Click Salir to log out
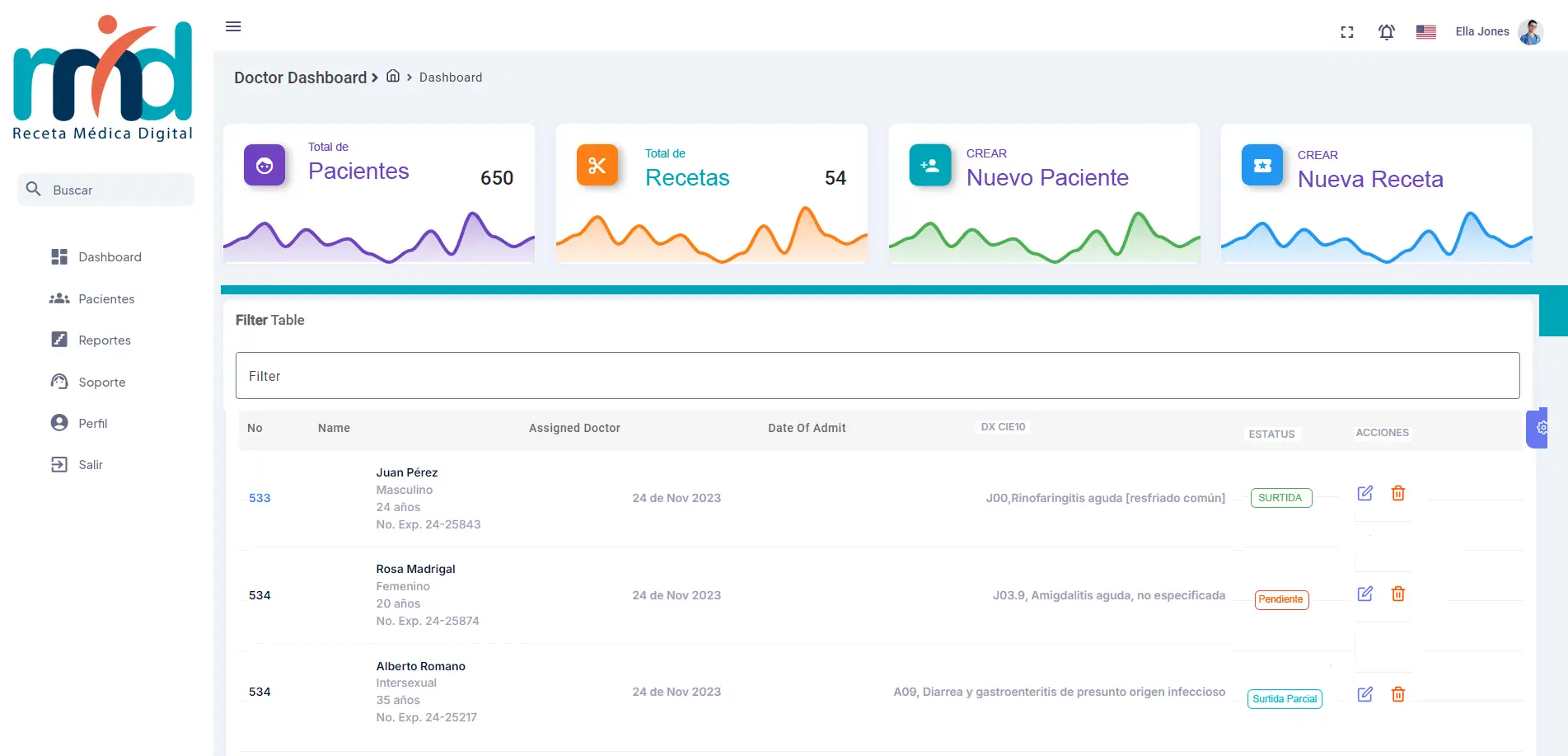1568x756 pixels. tap(90, 464)
